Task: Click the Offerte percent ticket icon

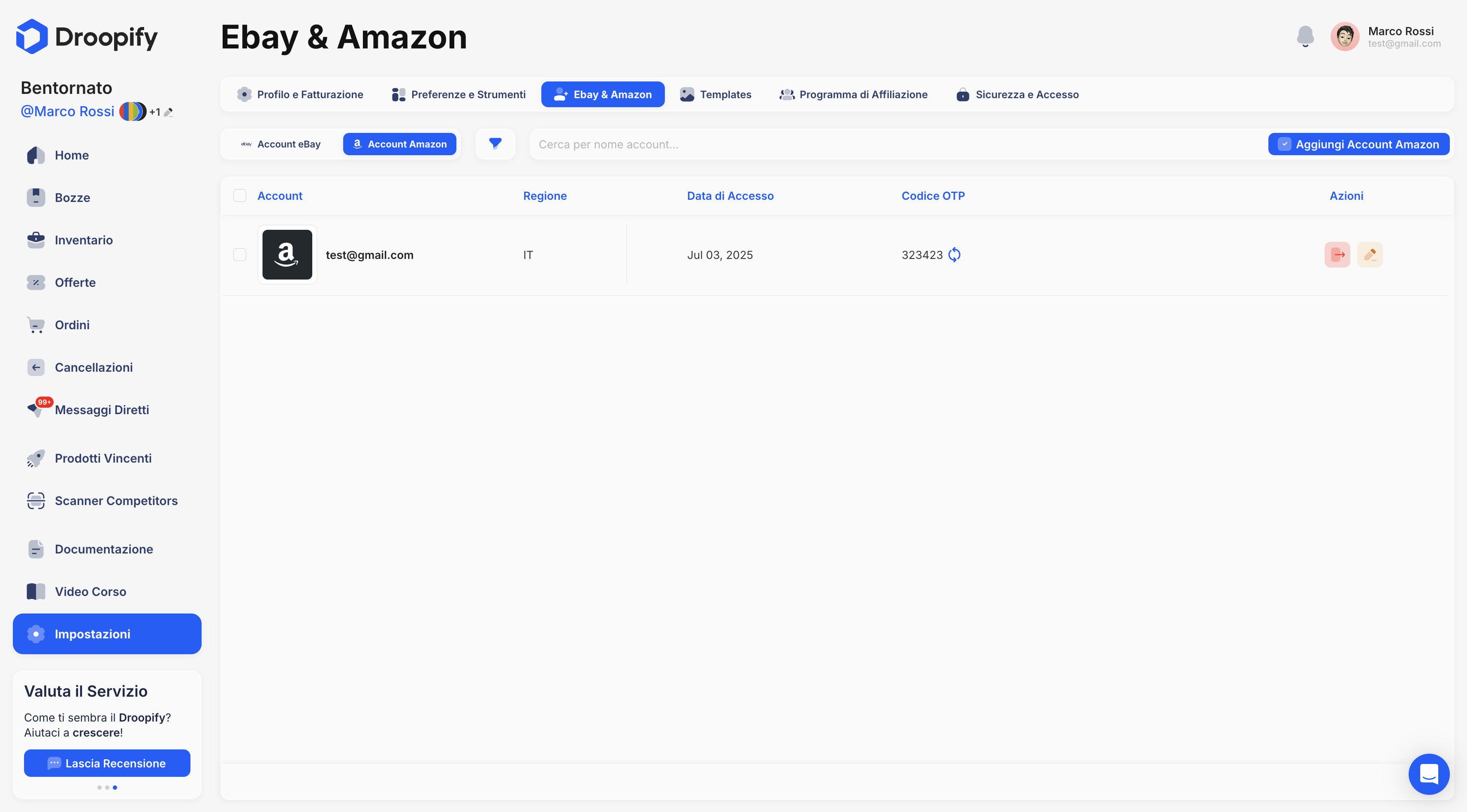Action: 36,282
